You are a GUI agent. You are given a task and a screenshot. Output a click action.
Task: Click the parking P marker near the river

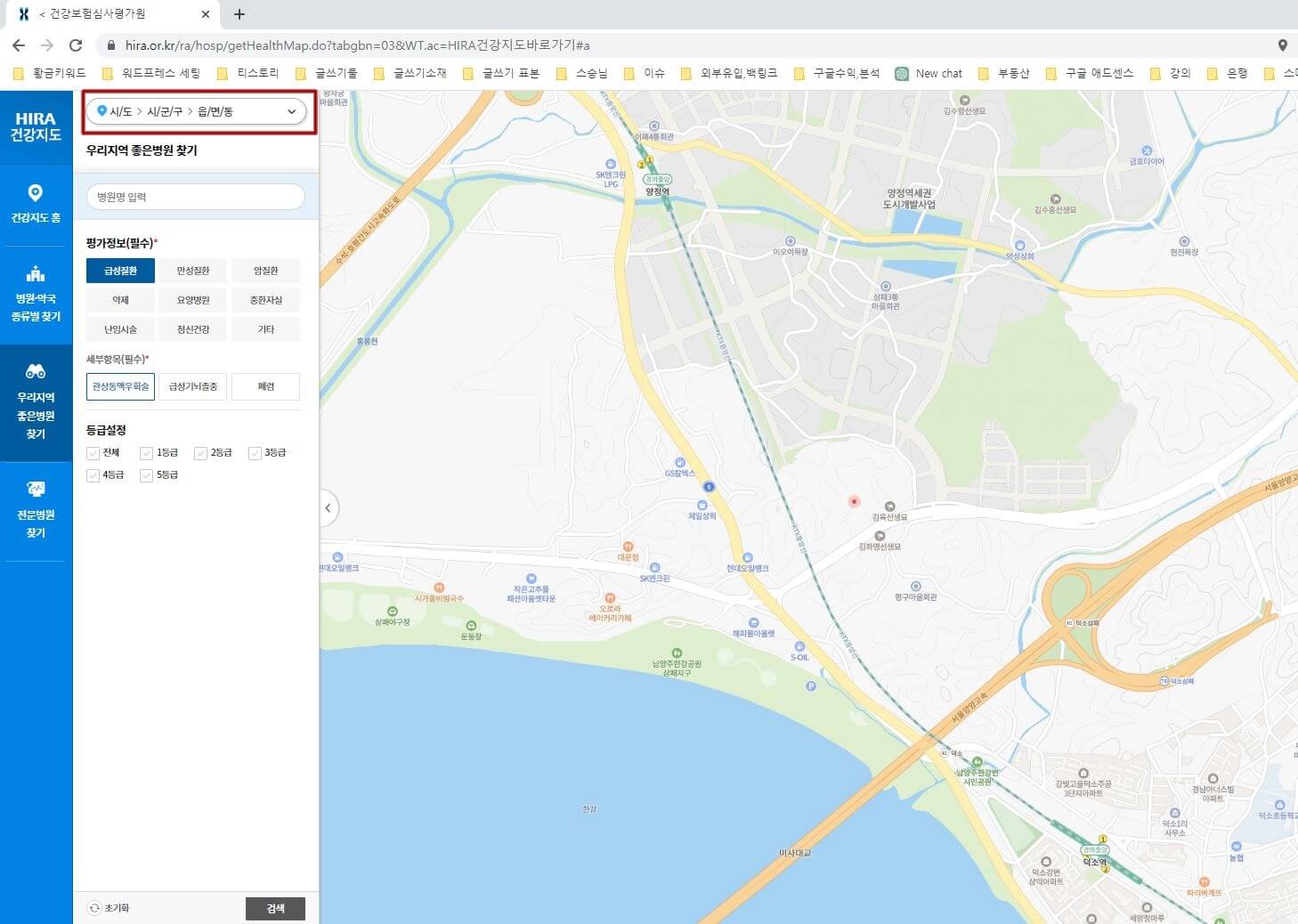coord(810,685)
